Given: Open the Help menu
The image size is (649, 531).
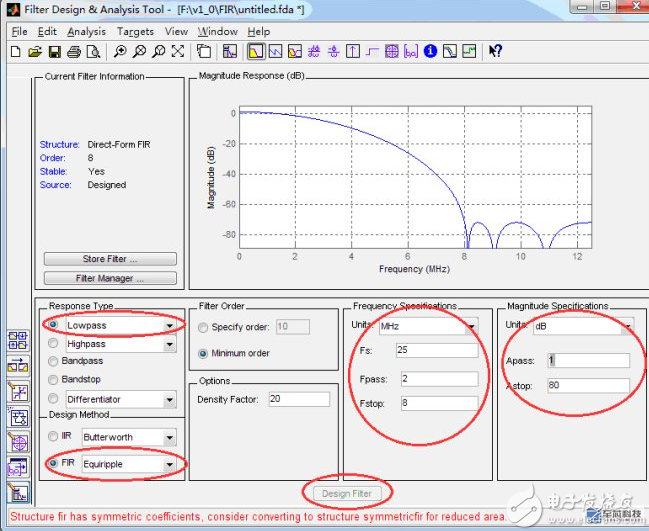Looking at the screenshot, I should pyautogui.click(x=259, y=31).
